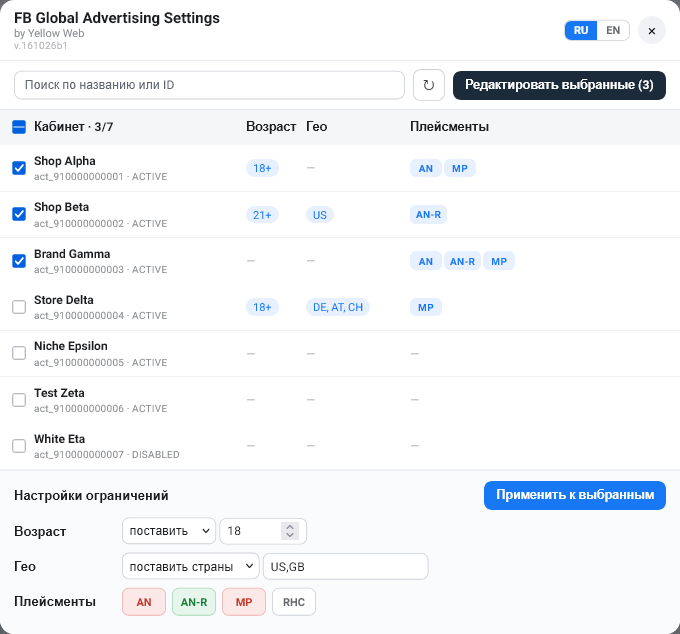Click Shop Beta's US geo badge
This screenshot has height=634, width=680.
[320, 215]
